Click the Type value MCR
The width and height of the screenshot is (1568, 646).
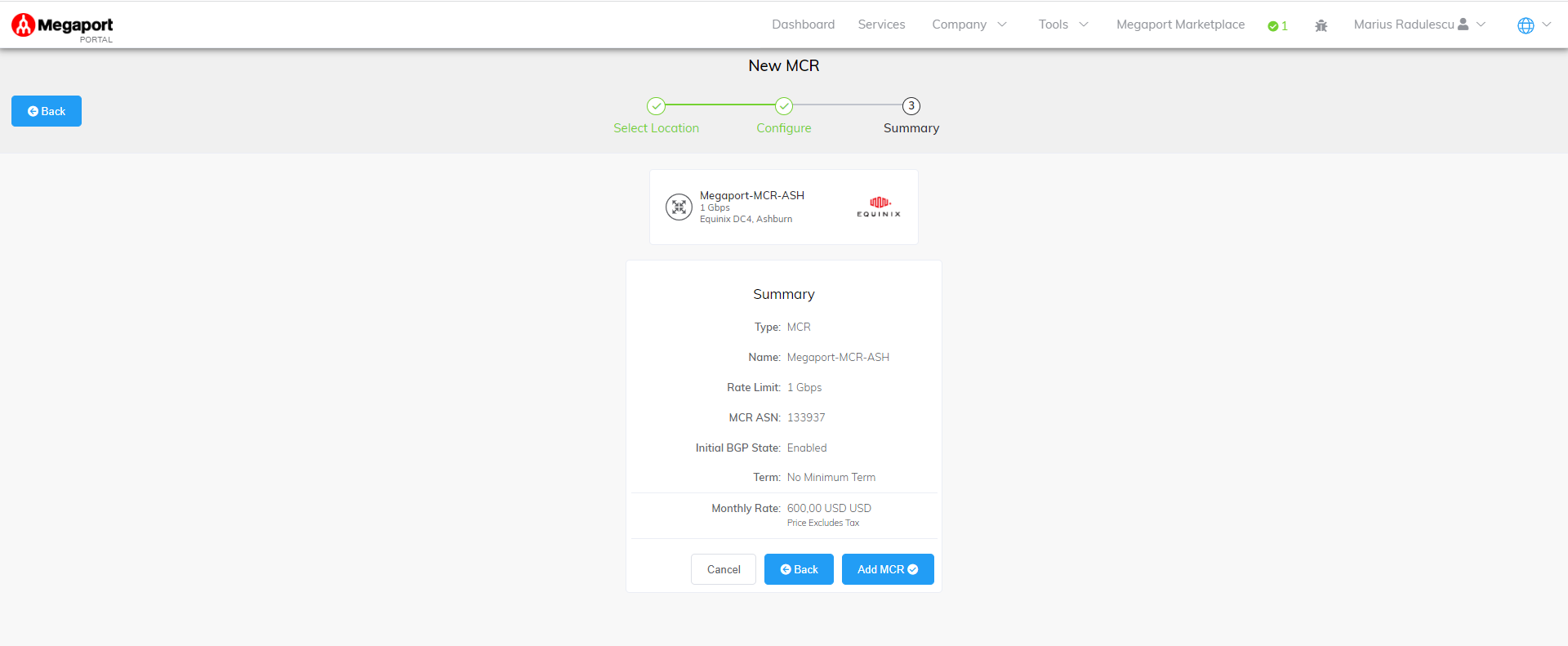[x=799, y=327]
